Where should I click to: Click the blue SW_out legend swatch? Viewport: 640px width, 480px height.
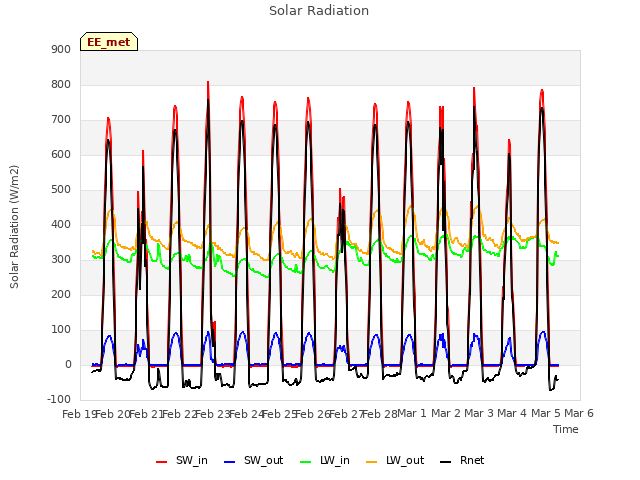pos(230,462)
